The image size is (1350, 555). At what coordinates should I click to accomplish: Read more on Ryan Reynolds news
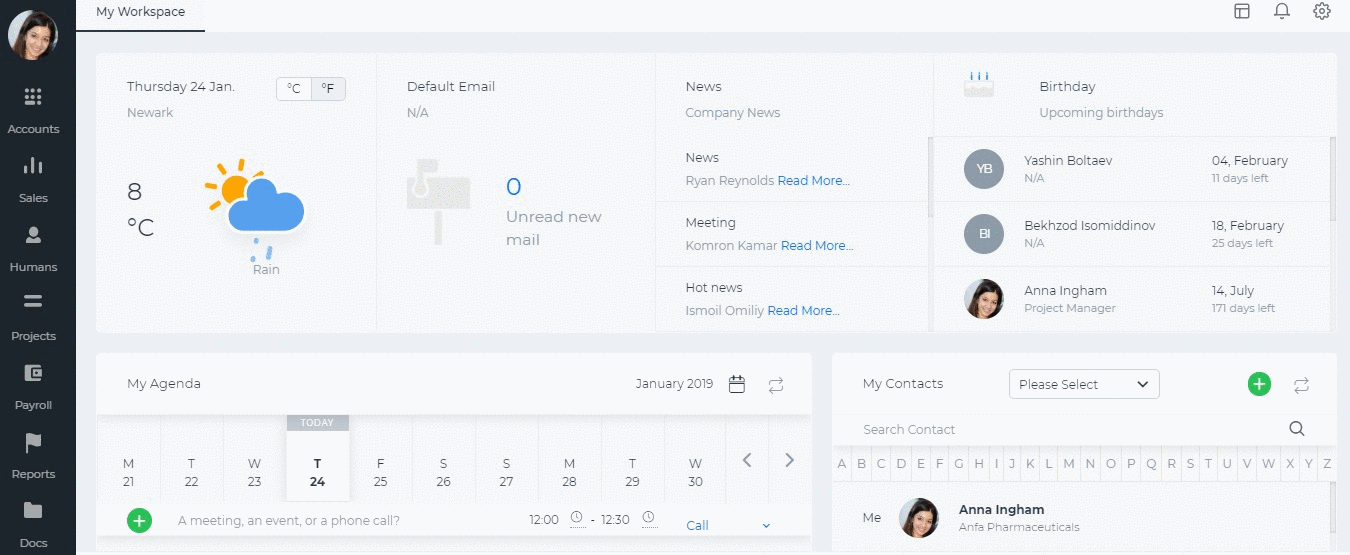[813, 181]
